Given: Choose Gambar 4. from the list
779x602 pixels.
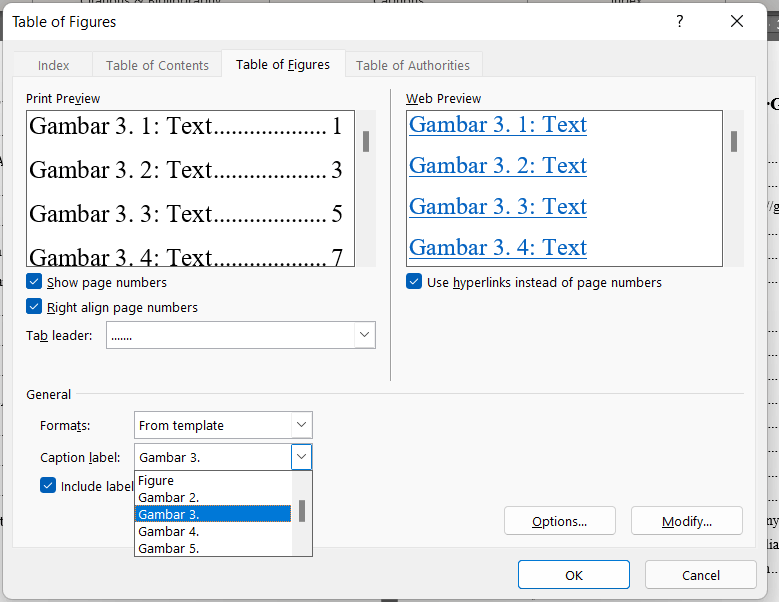Looking at the screenshot, I should point(169,531).
